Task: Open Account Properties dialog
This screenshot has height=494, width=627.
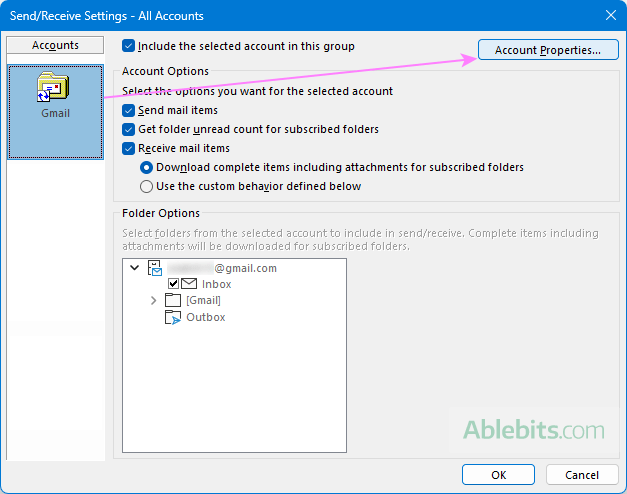Action: [x=548, y=50]
